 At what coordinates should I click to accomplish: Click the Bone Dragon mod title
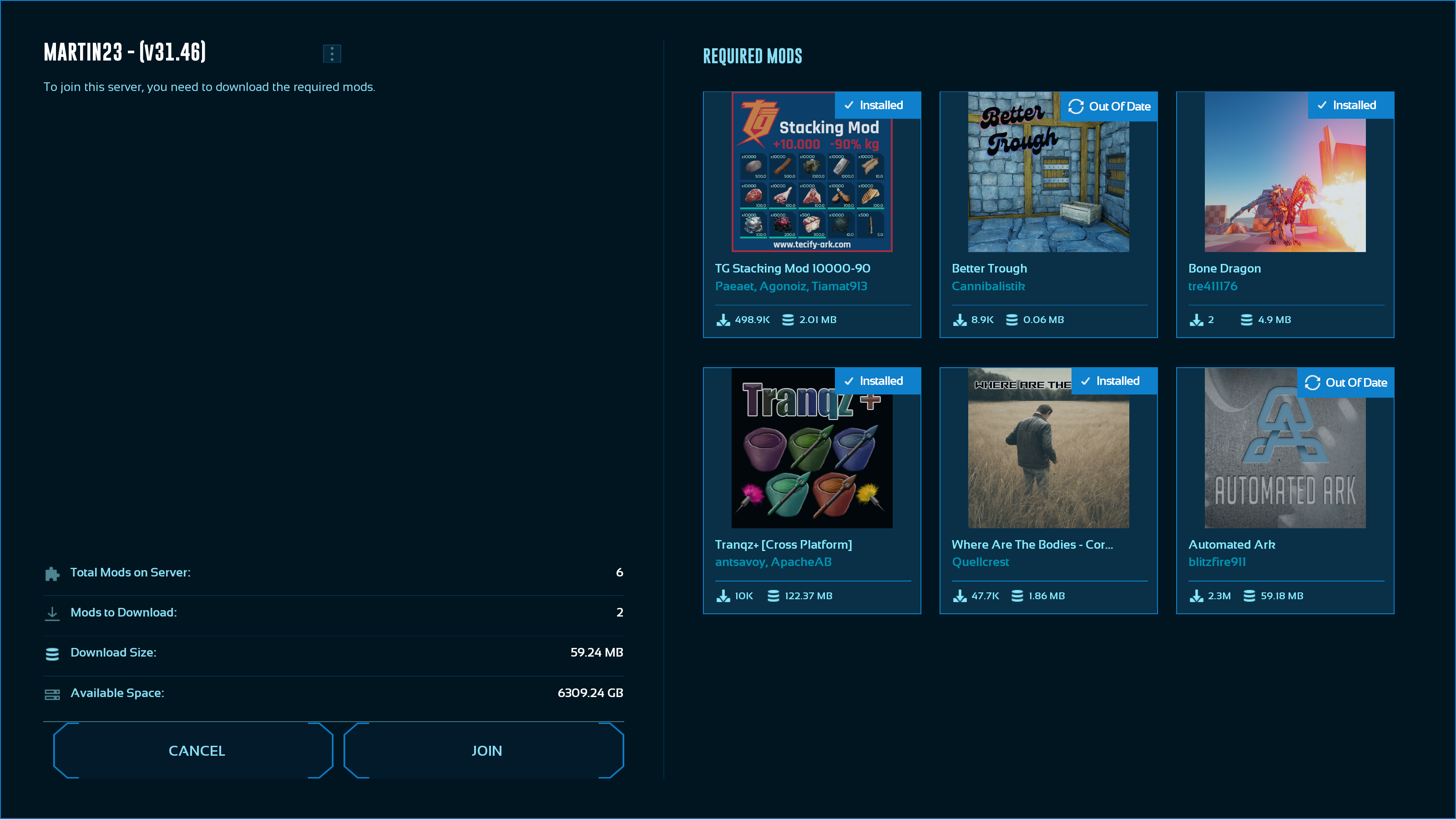click(1224, 268)
